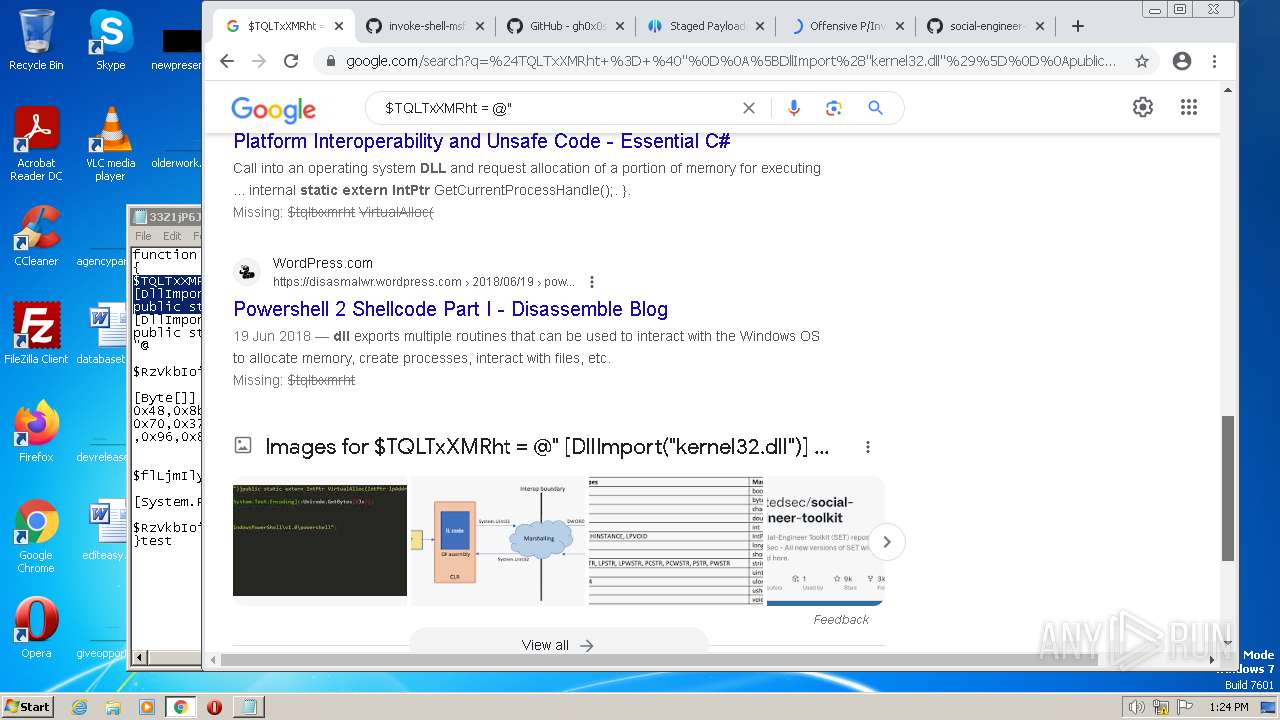The width and height of the screenshot is (1280, 720).
Task: Click the disasmalwr.wordpress.com URL line
Action: (424, 282)
